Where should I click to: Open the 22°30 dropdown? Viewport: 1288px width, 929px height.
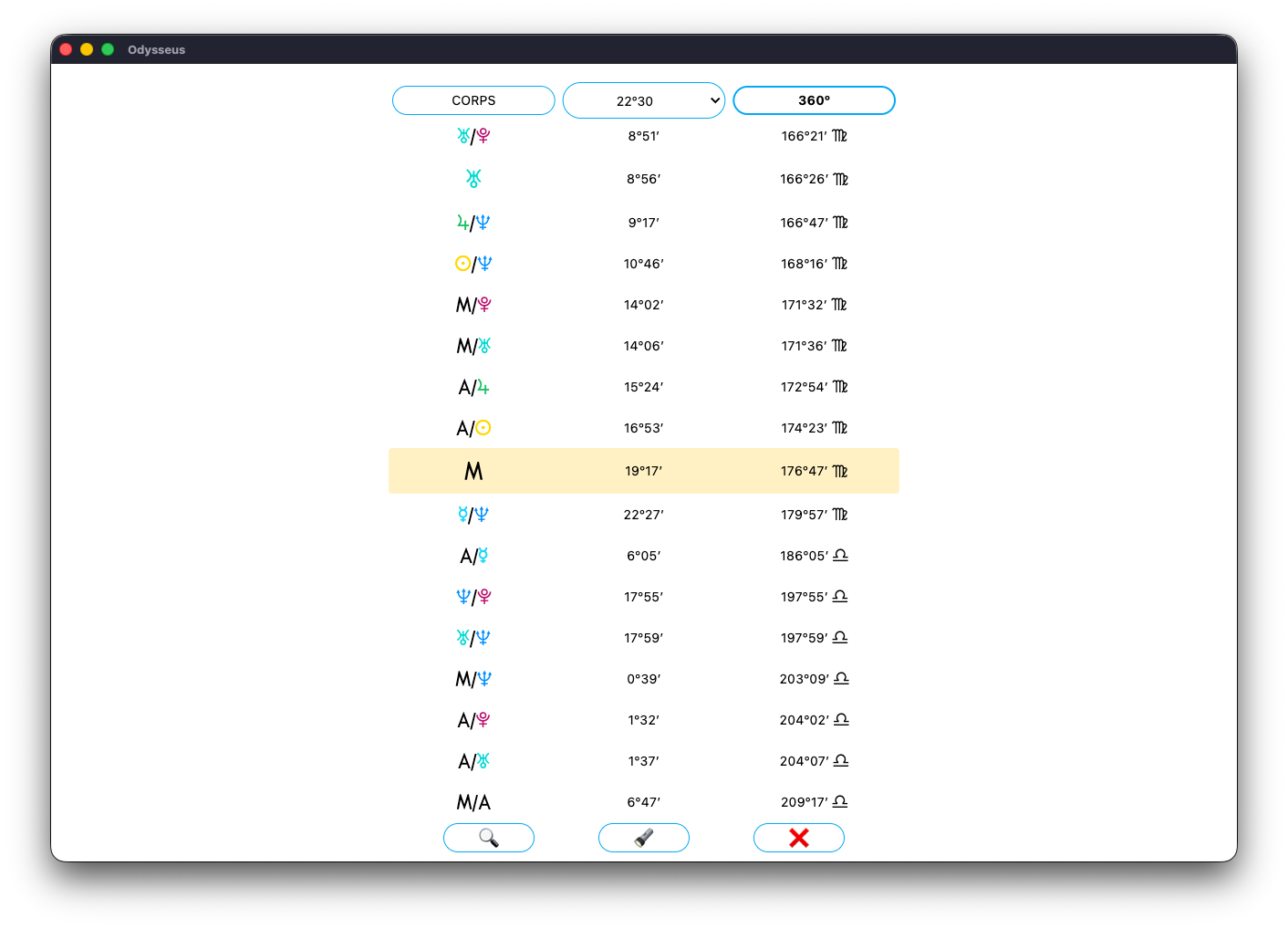(x=643, y=100)
